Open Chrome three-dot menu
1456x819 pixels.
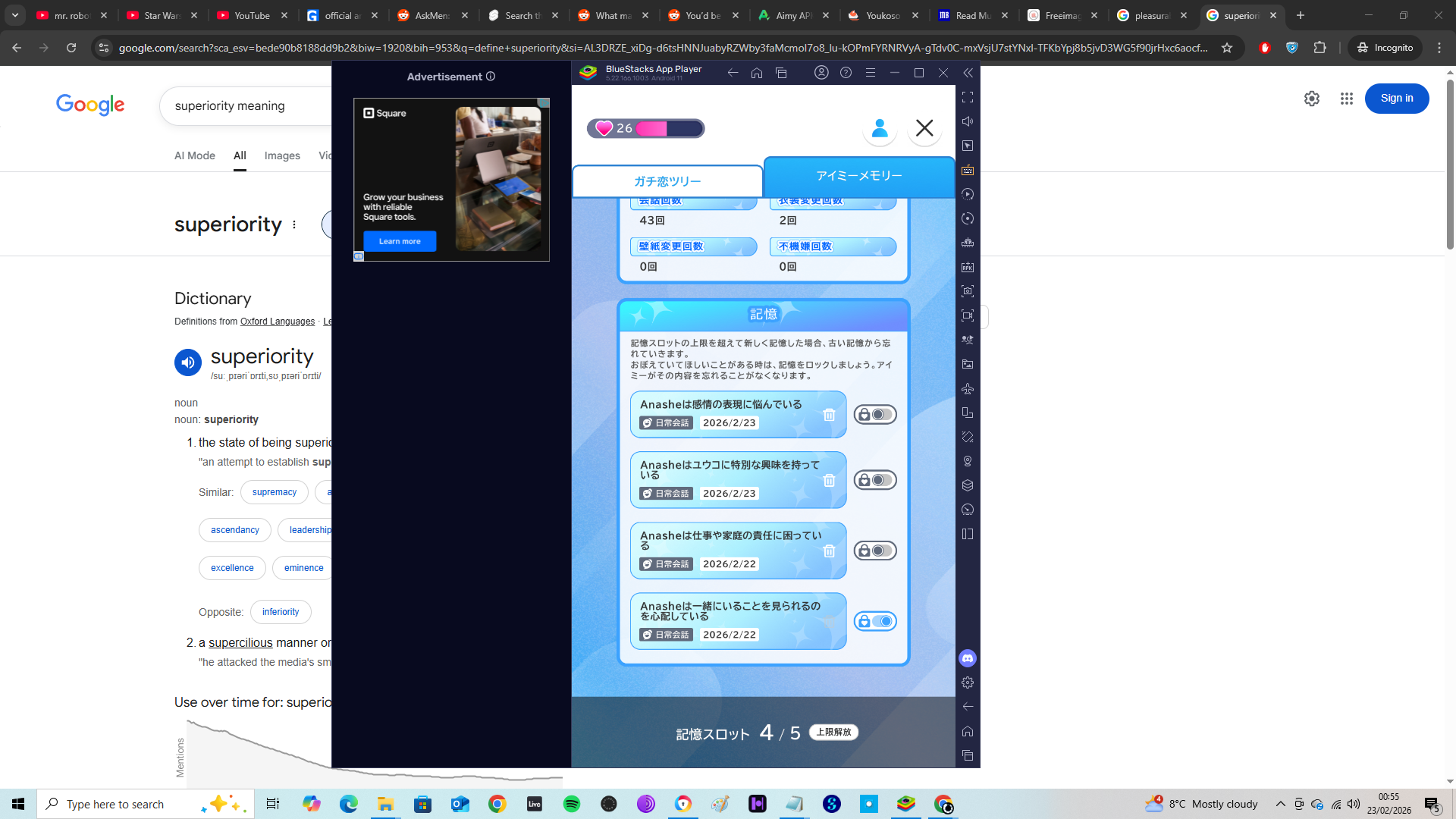tap(1439, 48)
